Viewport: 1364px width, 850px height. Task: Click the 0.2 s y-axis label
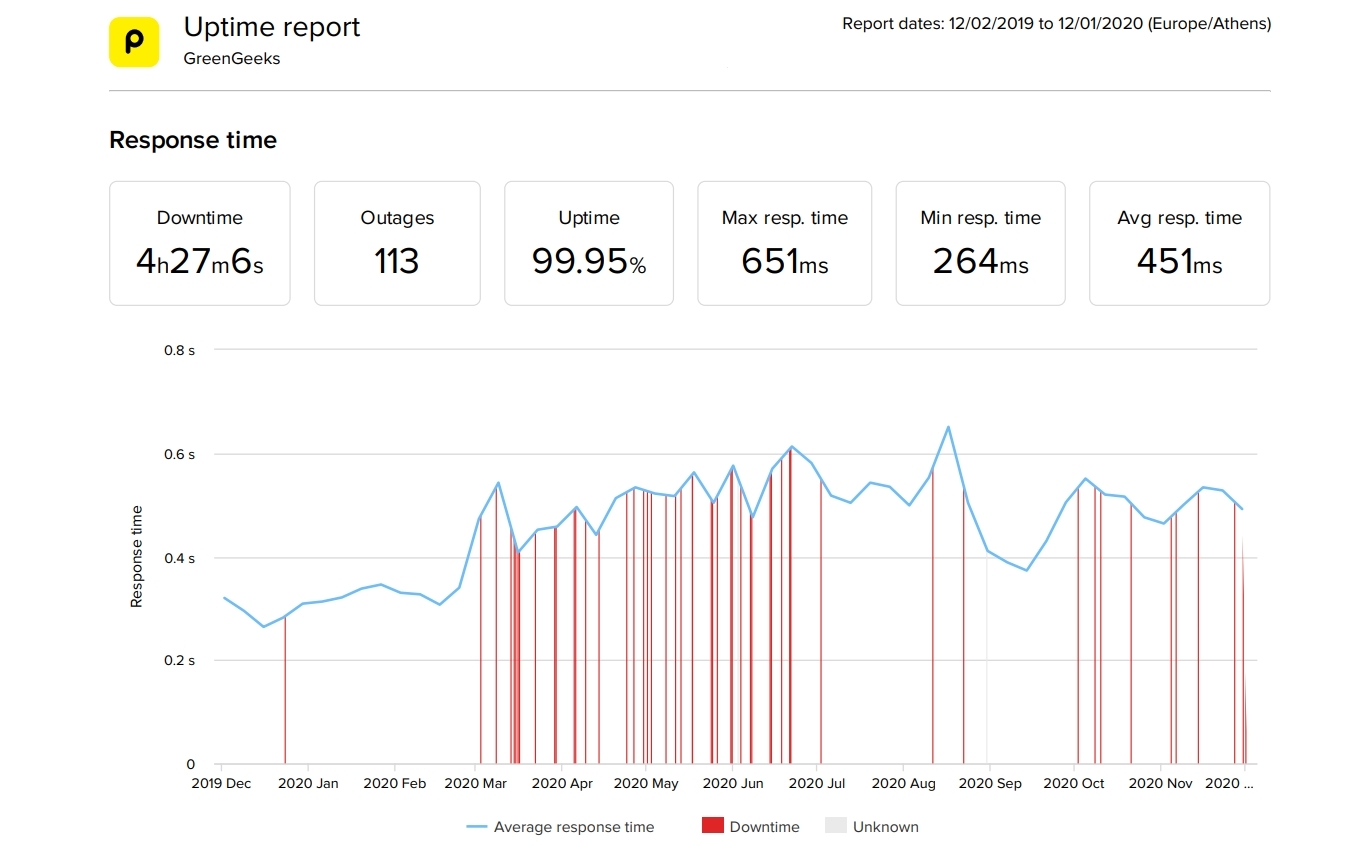pyautogui.click(x=179, y=661)
